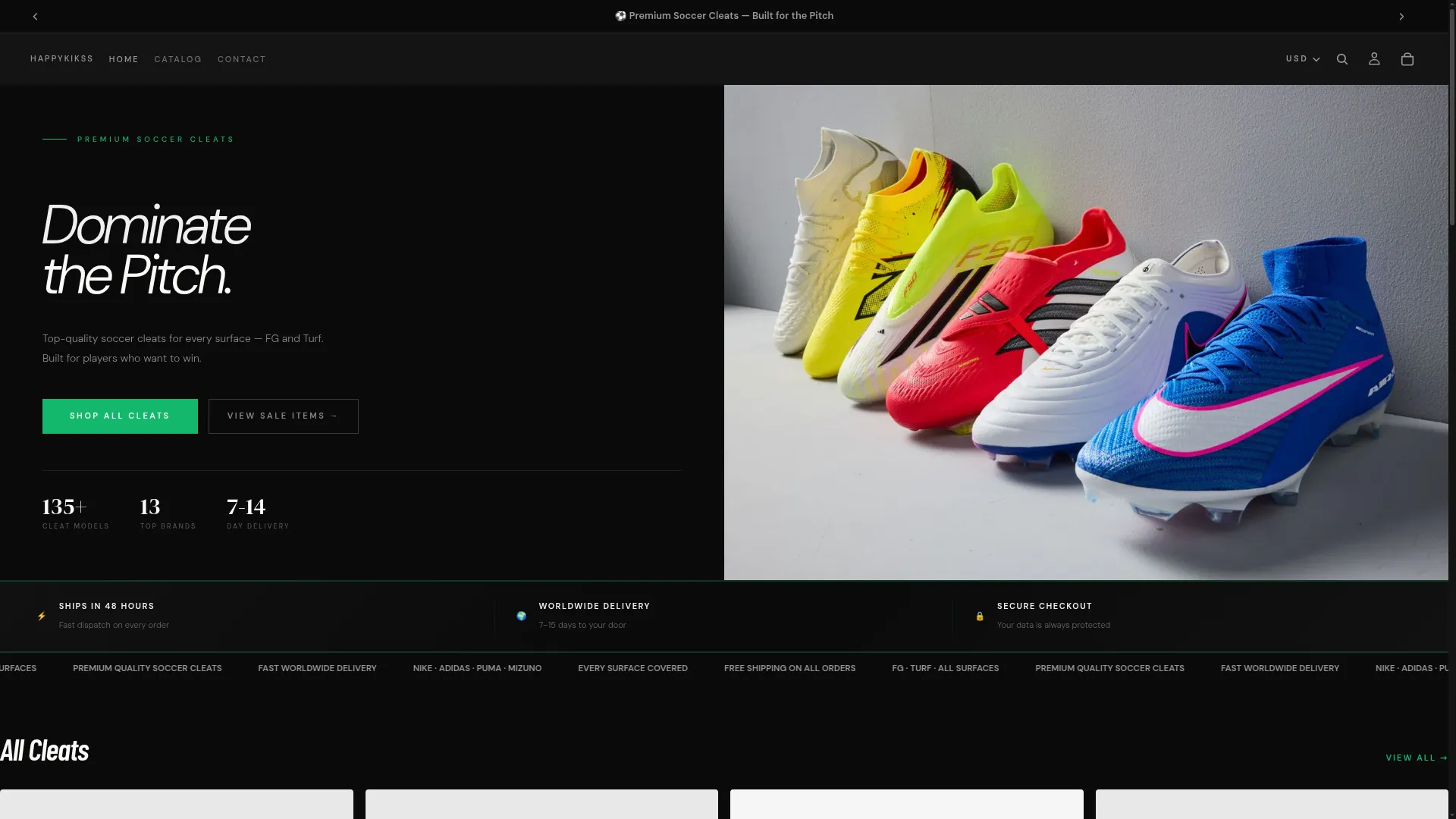Click 'Your data is always protected' text
Screen dimensions: 1456x819
[x=1053, y=625]
